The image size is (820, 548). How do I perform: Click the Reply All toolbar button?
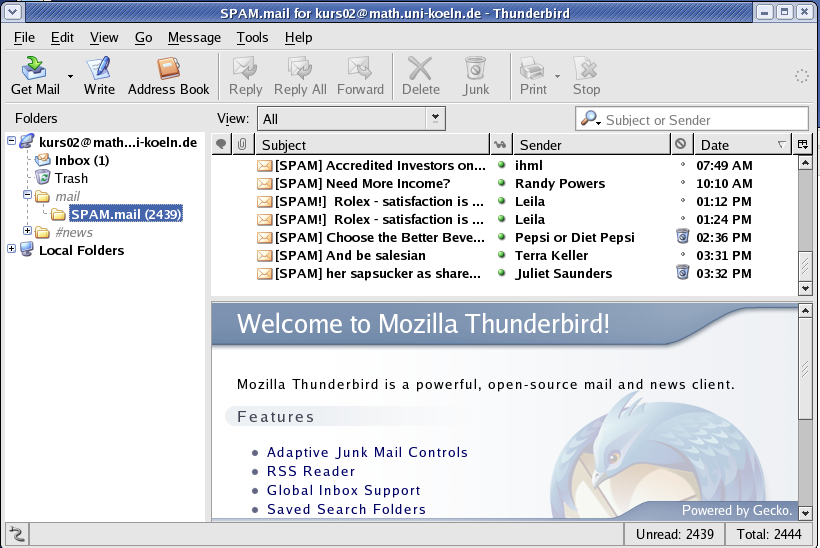(x=300, y=75)
